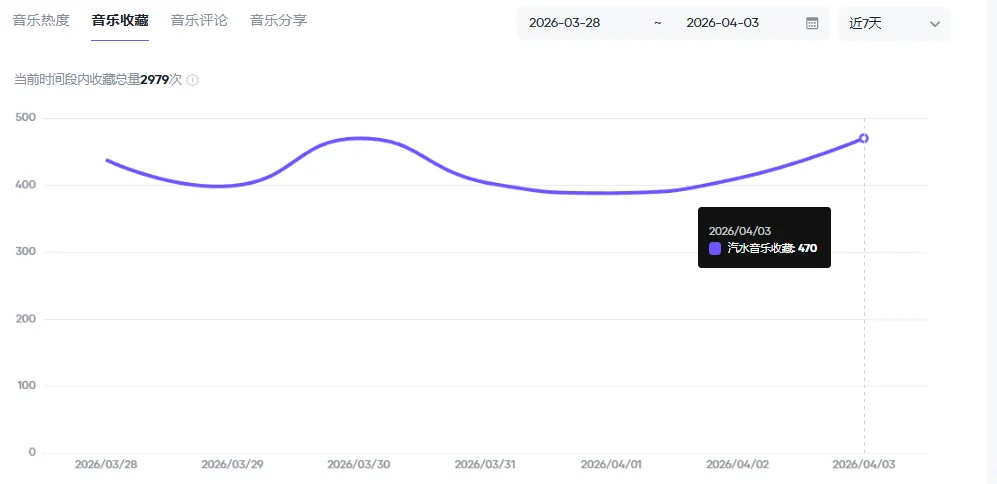
Task: Edit the end date 2026-04-03 field
Action: coord(722,23)
